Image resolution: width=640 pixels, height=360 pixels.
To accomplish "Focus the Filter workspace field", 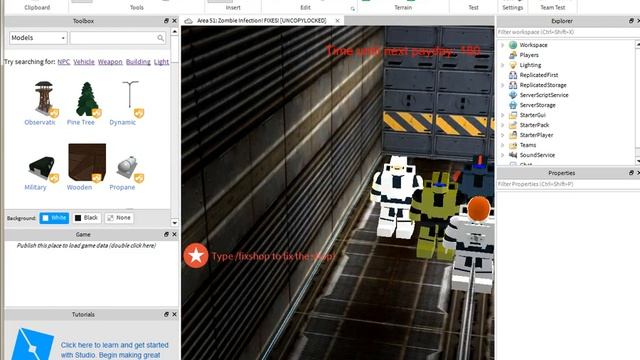I will point(567,32).
